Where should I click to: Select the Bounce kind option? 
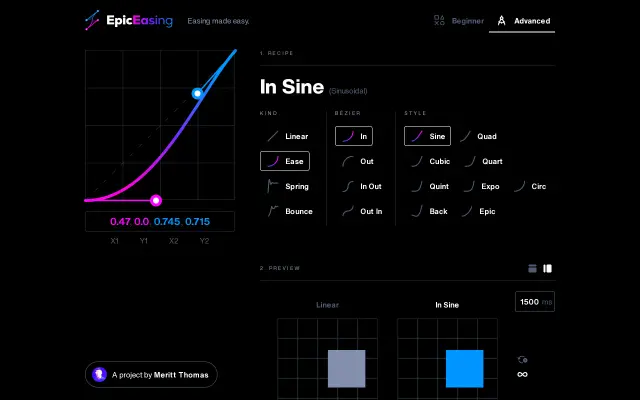pos(289,211)
